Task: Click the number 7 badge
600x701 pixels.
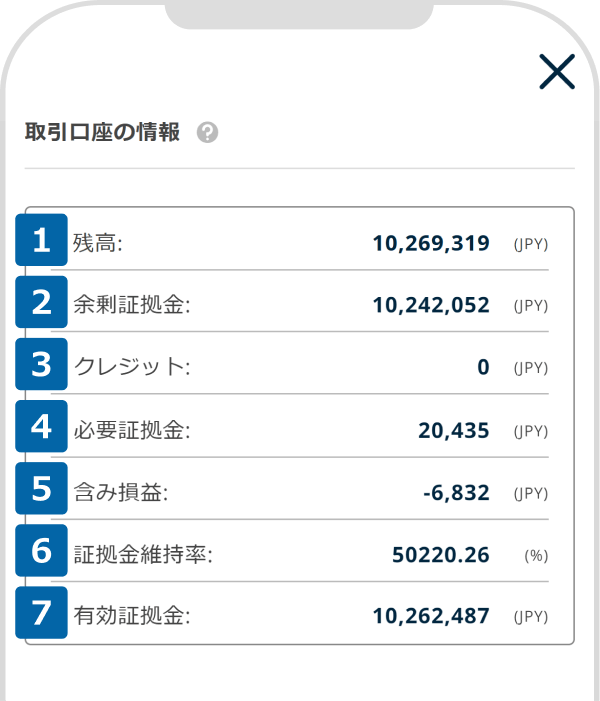Action: pos(41,613)
